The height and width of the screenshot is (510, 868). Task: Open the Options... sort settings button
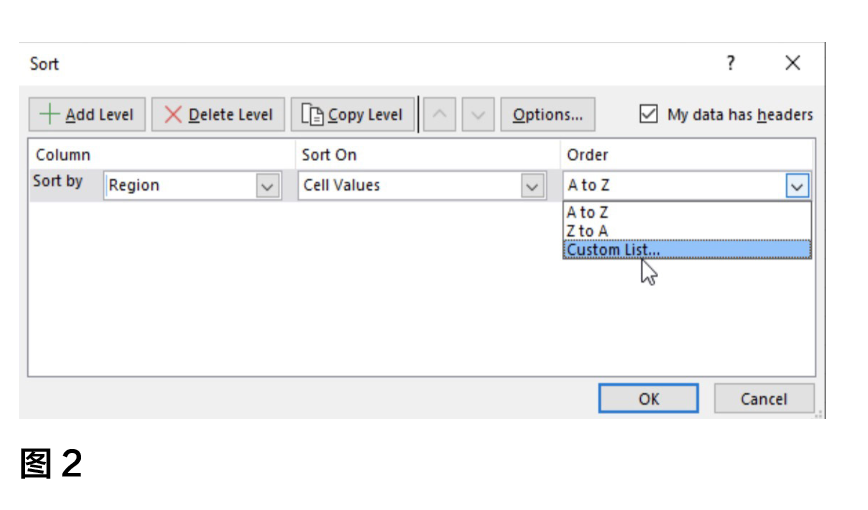pyautogui.click(x=547, y=115)
